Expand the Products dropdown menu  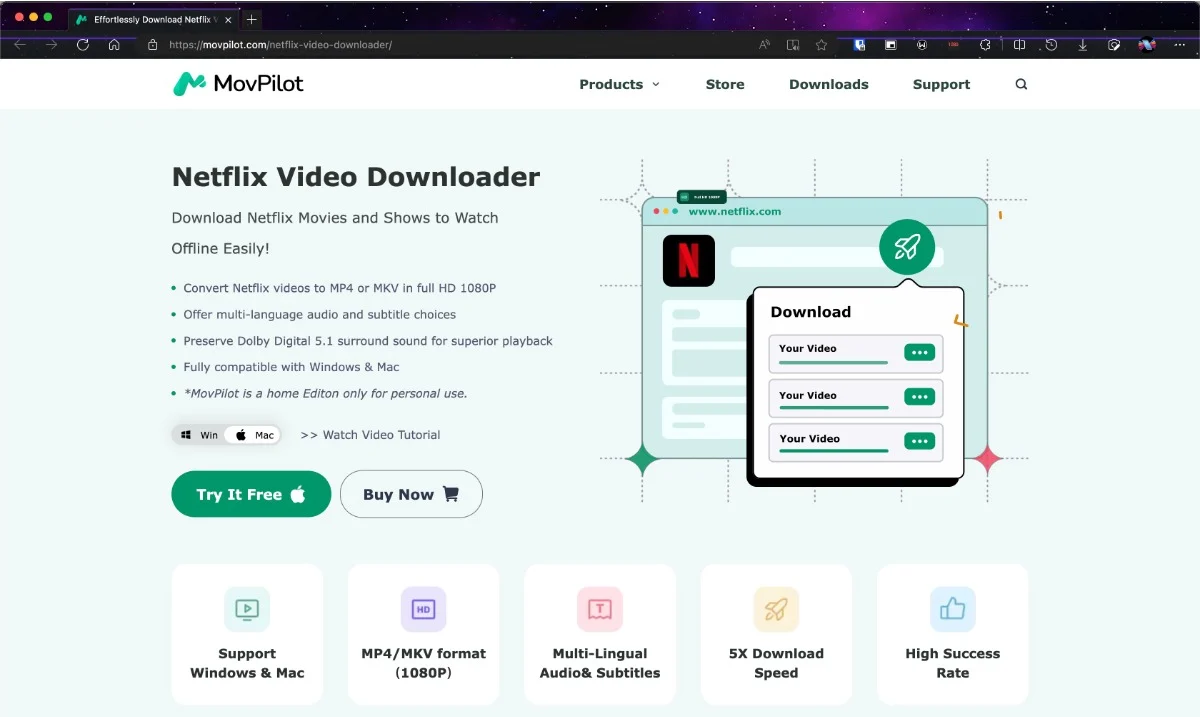coord(619,85)
